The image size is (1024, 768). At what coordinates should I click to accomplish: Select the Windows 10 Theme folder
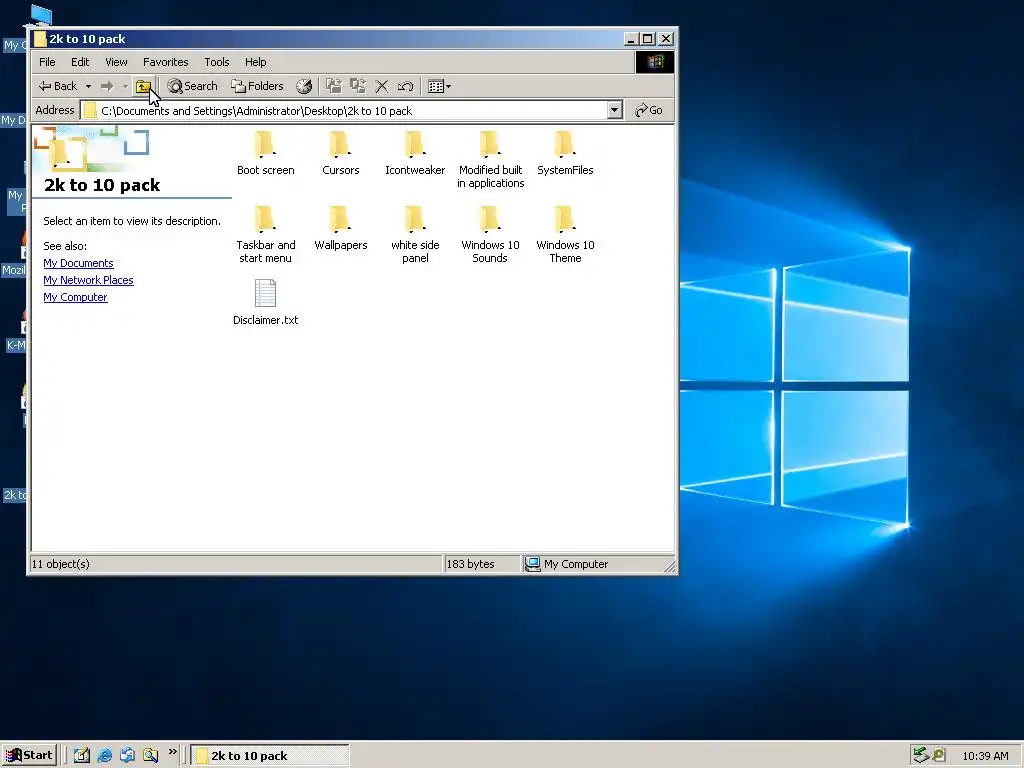tap(565, 234)
